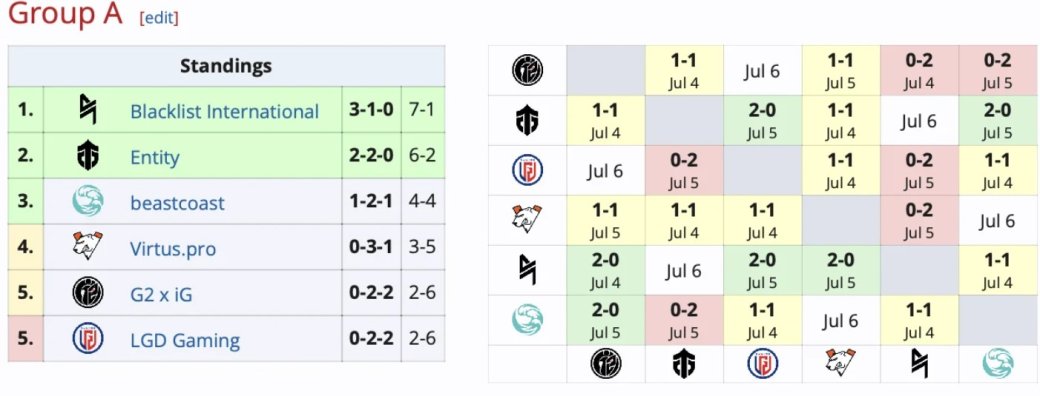This screenshot has width=1040, height=396.
Task: Open the Blacklist International team link
Action: (224, 111)
